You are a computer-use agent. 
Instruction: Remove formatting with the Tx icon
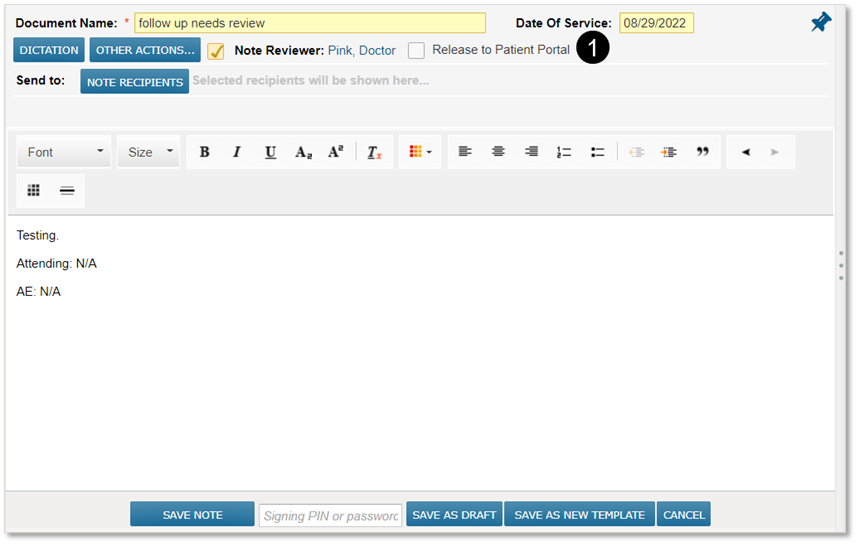tap(374, 152)
